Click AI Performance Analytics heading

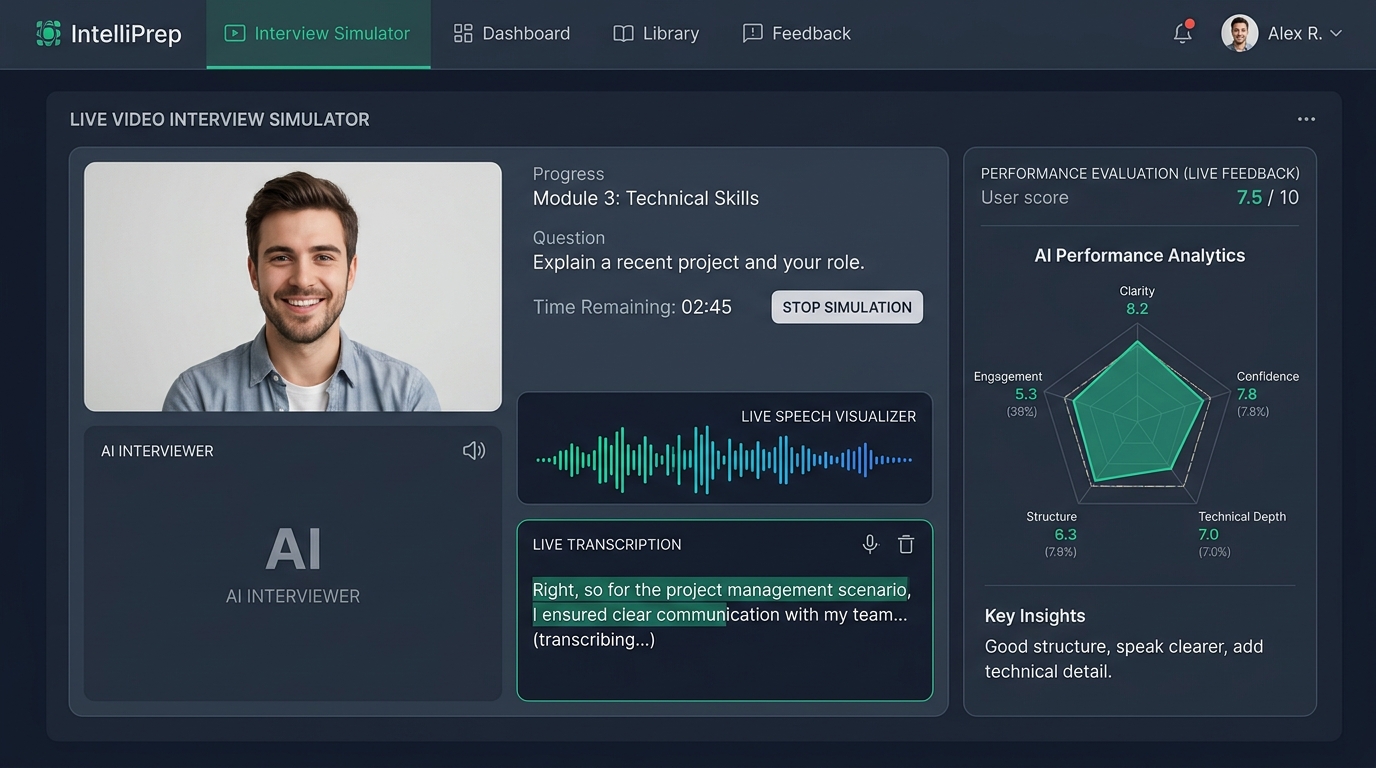point(1140,255)
